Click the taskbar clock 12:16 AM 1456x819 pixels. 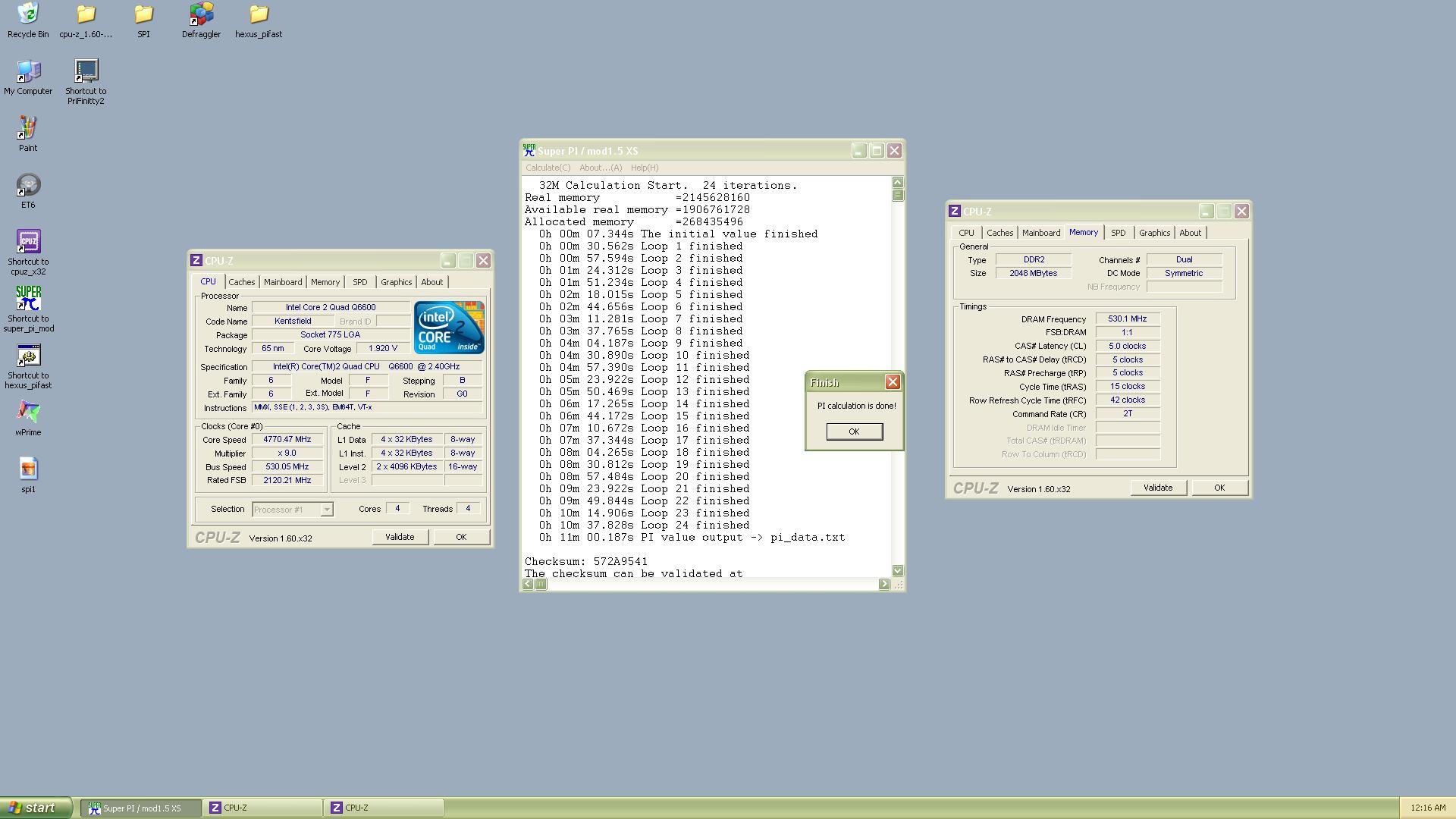tap(1428, 808)
